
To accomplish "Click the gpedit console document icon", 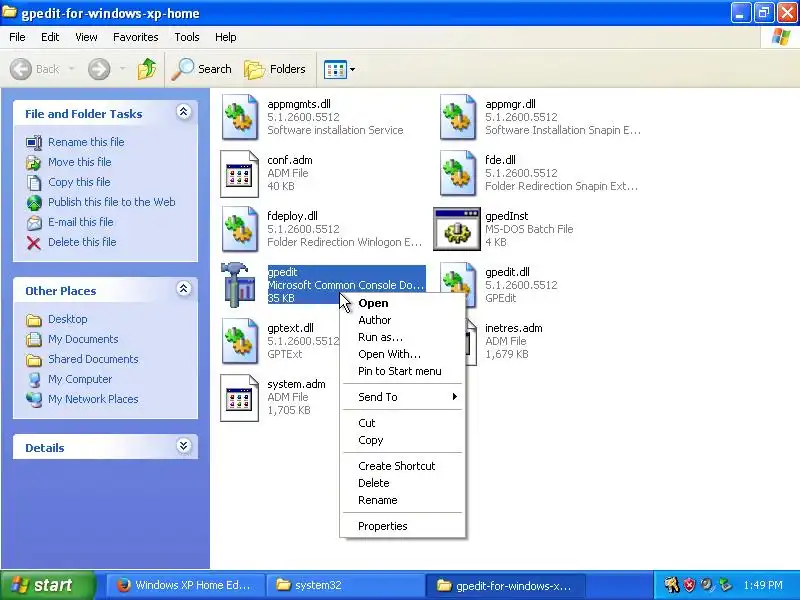I will [x=238, y=285].
